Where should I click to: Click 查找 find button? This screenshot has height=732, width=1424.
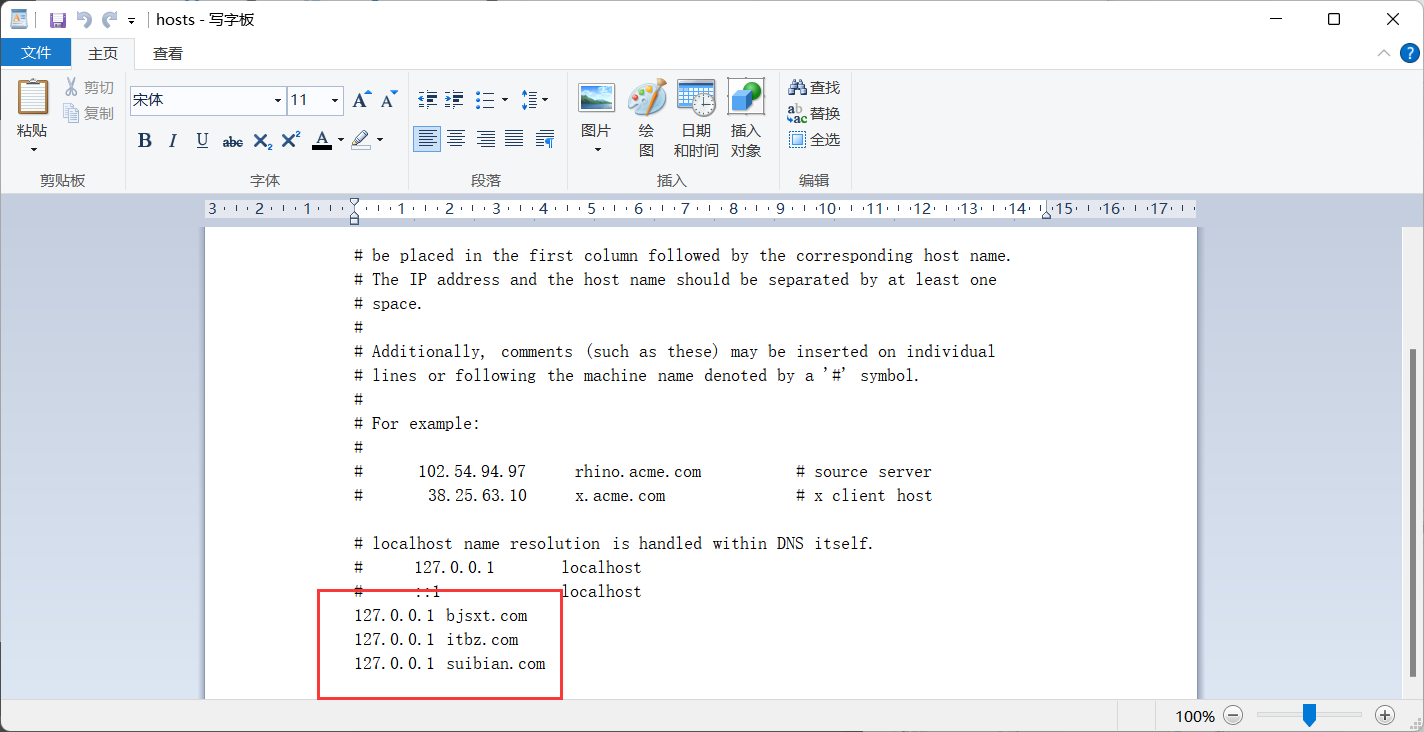point(814,88)
